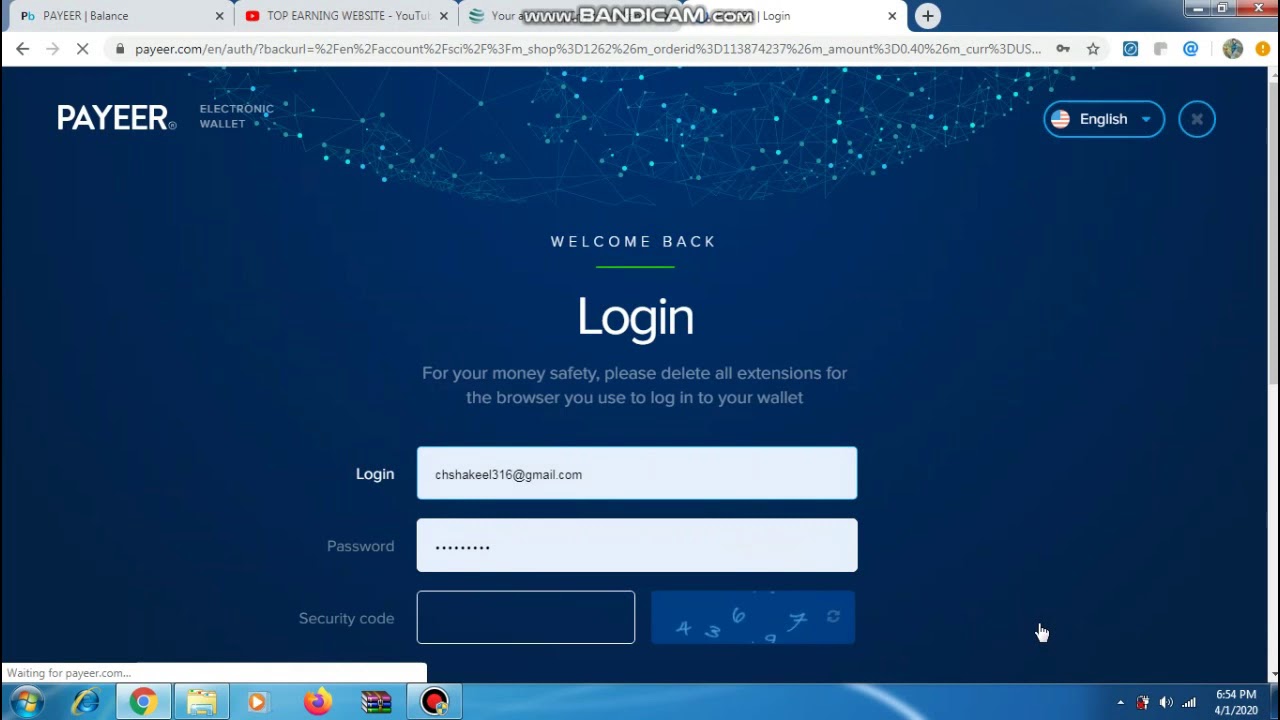Viewport: 1280px width, 720px height.
Task: Open WinRAR from the taskbar
Action: coord(376,702)
